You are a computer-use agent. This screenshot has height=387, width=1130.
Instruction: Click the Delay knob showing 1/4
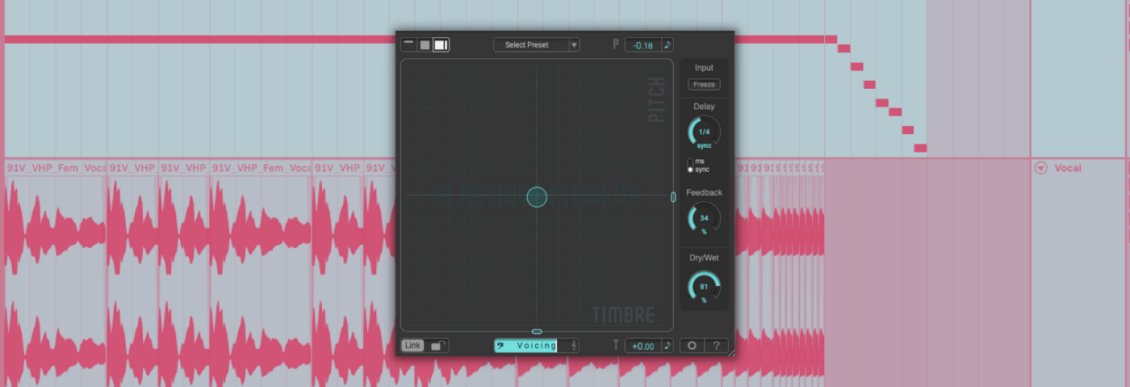tap(704, 132)
